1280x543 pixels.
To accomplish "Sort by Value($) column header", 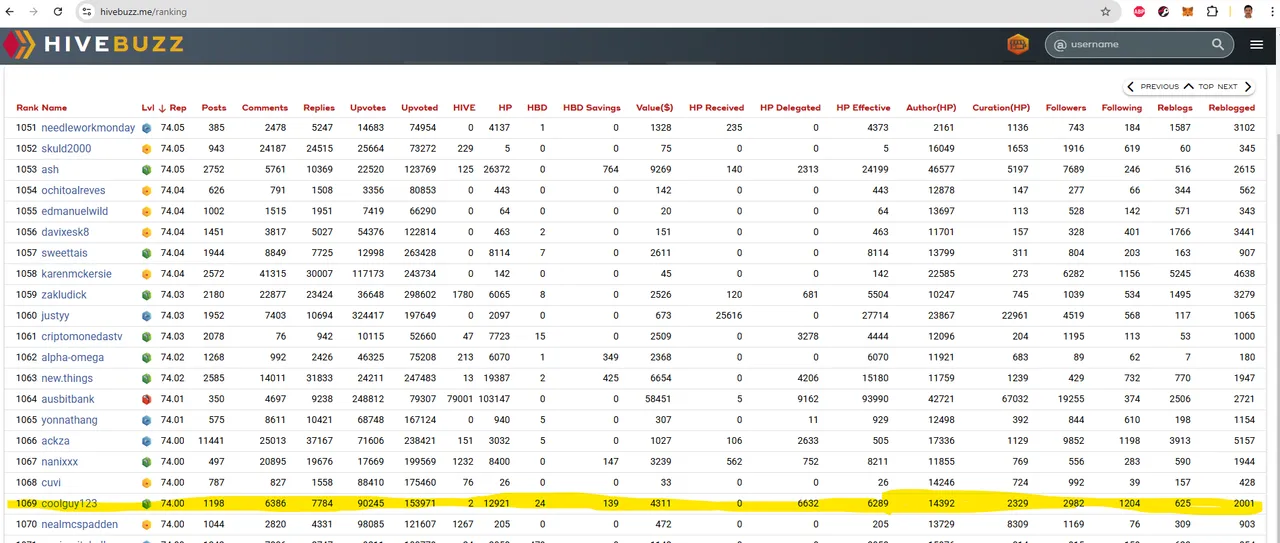I will (x=654, y=108).
